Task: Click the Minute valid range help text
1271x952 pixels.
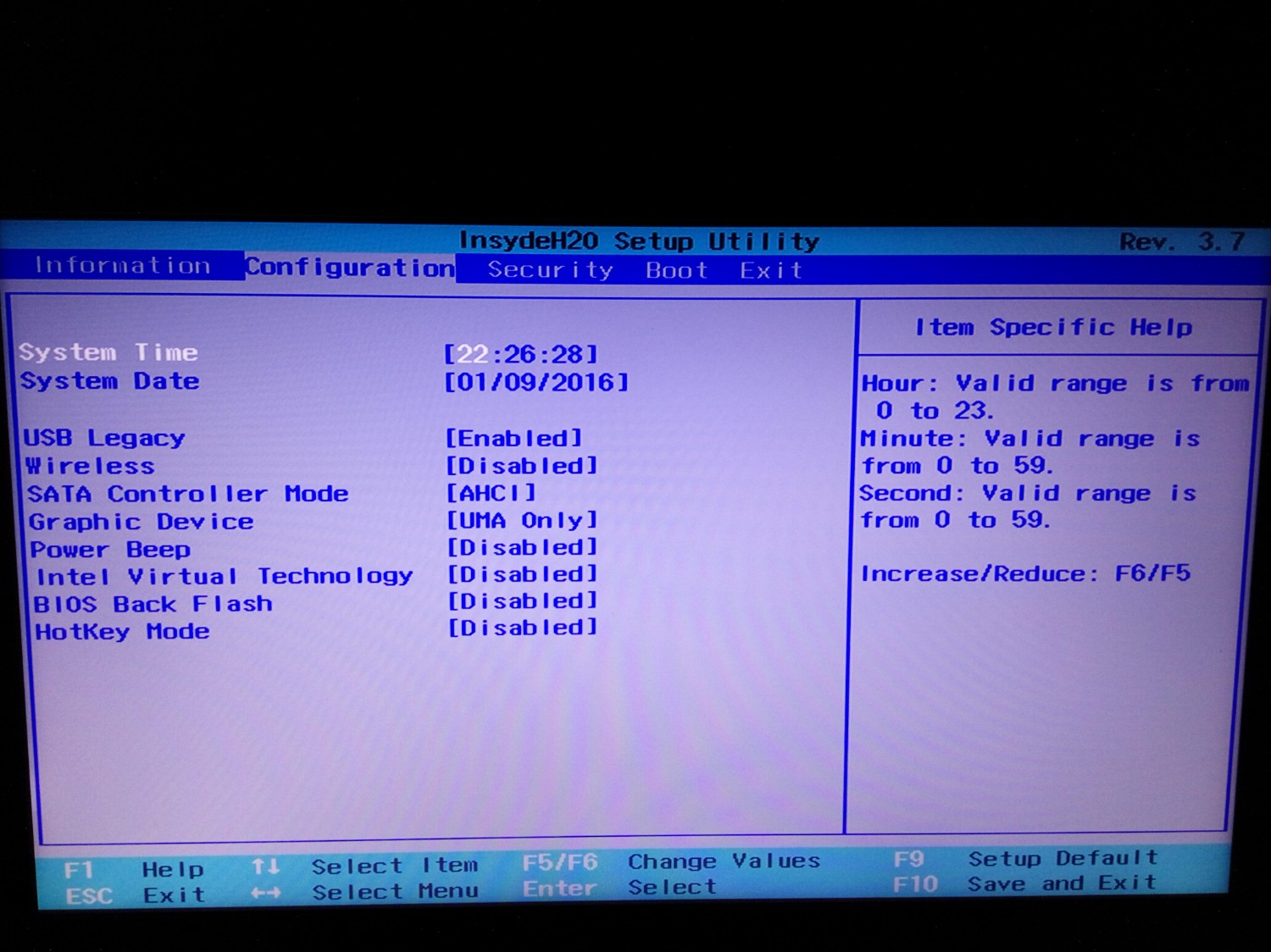Action: tap(1030, 452)
